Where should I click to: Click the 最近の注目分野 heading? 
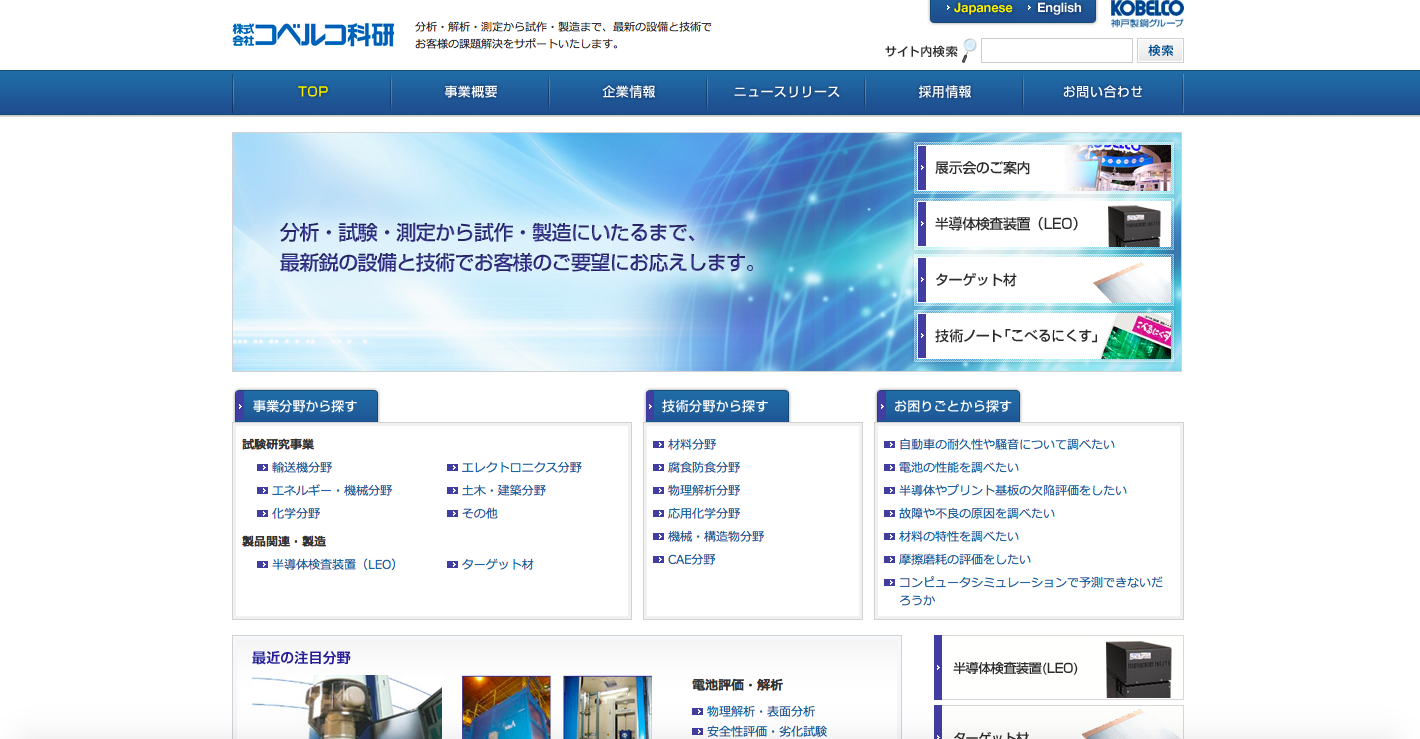301,658
